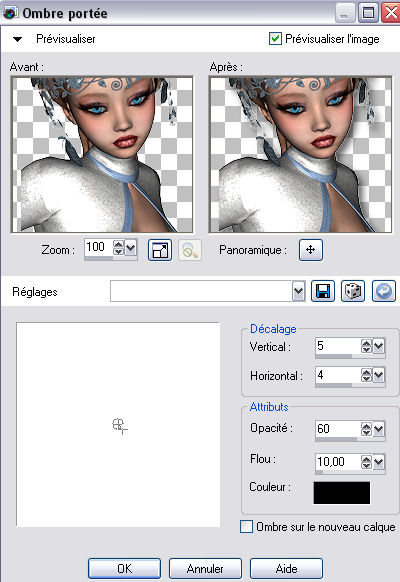Image resolution: width=400 pixels, height=582 pixels.
Task: Confirm the drop shadow with OK
Action: tap(124, 569)
